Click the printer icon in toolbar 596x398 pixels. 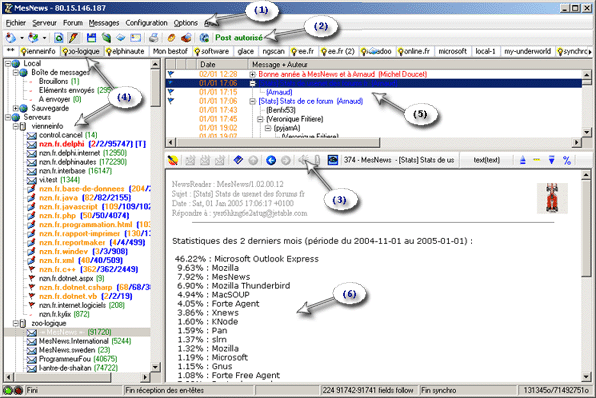[x=153, y=38]
